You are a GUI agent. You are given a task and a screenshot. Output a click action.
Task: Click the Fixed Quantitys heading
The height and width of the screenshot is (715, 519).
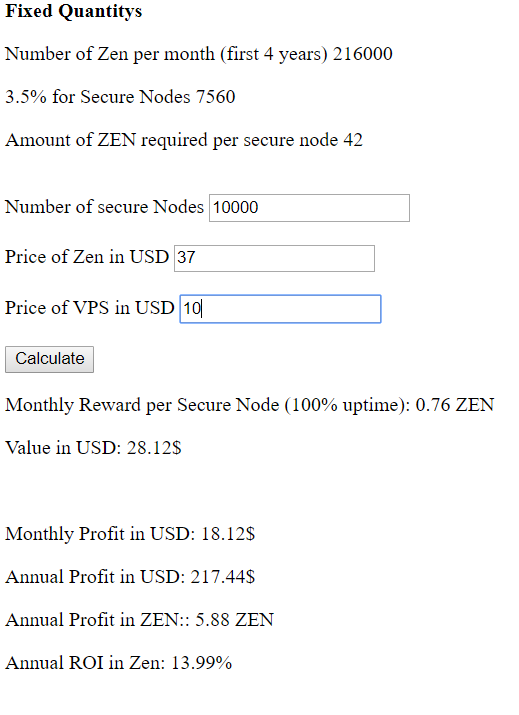click(73, 11)
